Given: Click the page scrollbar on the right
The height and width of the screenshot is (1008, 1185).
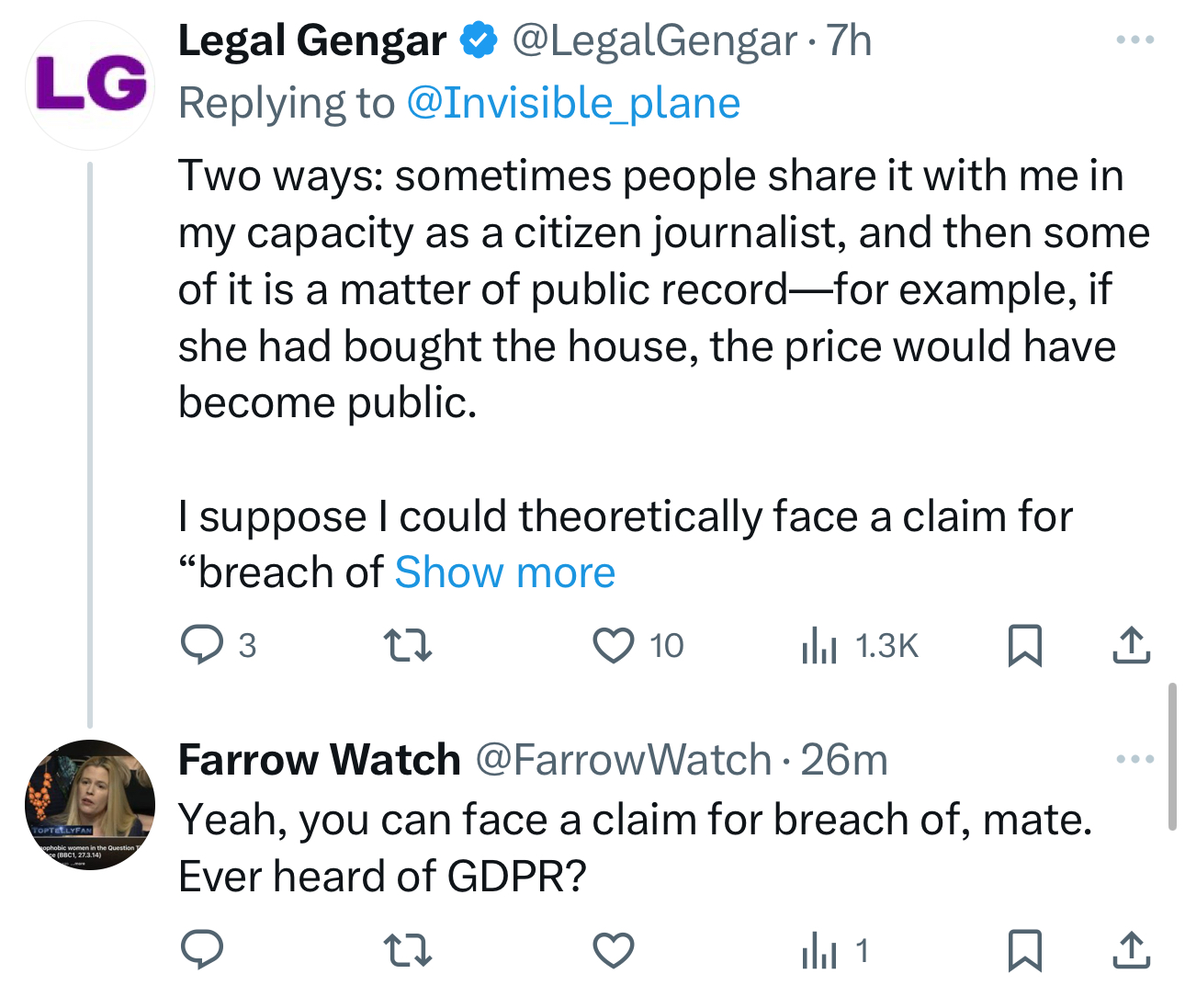Looking at the screenshot, I should pyautogui.click(x=1172, y=755).
